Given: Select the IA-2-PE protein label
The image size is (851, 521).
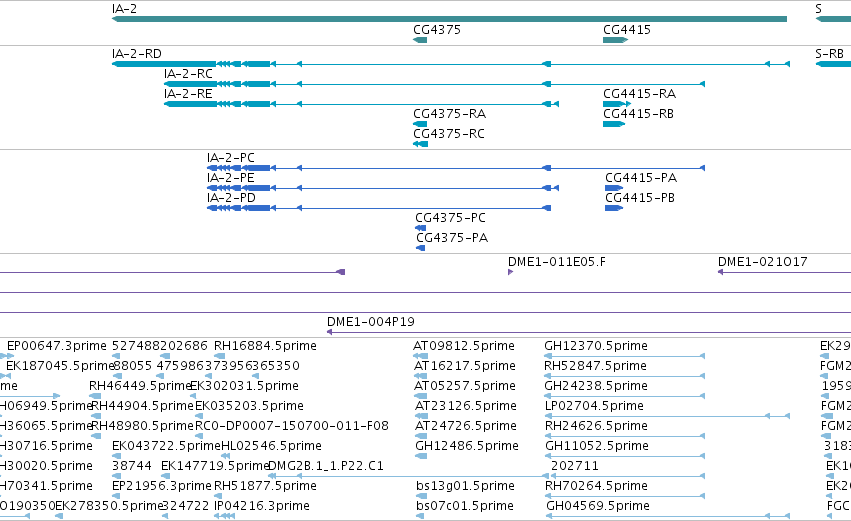Looking at the screenshot, I should (x=231, y=178).
